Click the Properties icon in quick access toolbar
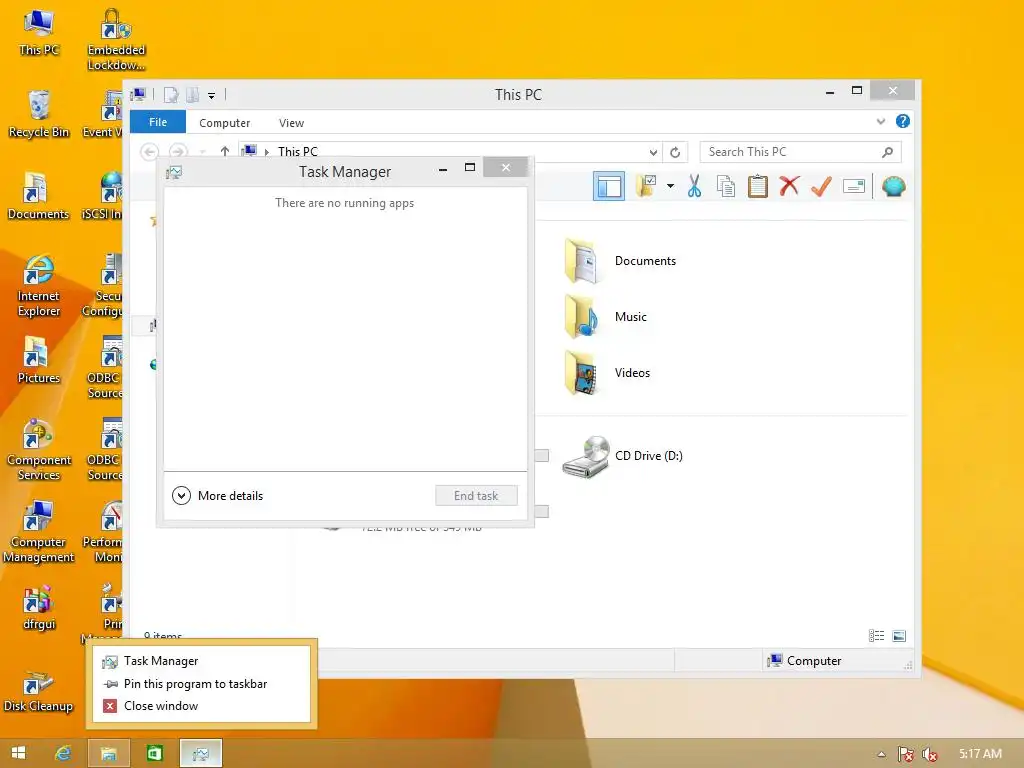1024x768 pixels. click(171, 95)
